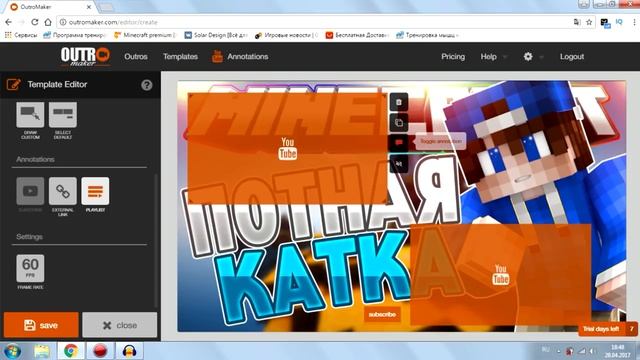Open the red recorder taskbar app
The image size is (640, 360).
(100, 351)
